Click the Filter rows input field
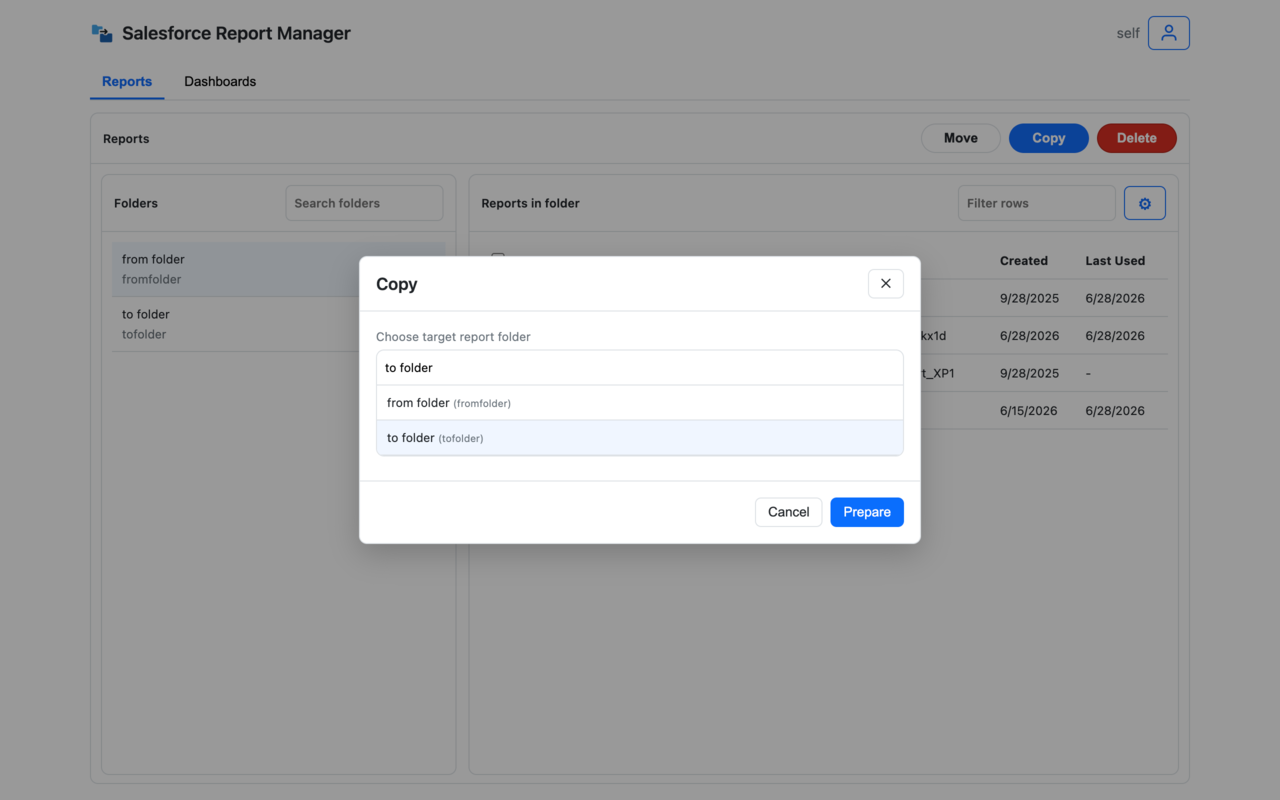 pos(1036,203)
